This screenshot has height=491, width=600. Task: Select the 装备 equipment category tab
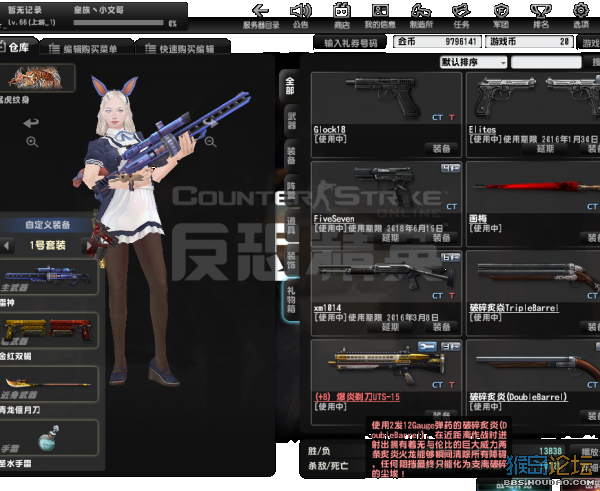tap(291, 156)
